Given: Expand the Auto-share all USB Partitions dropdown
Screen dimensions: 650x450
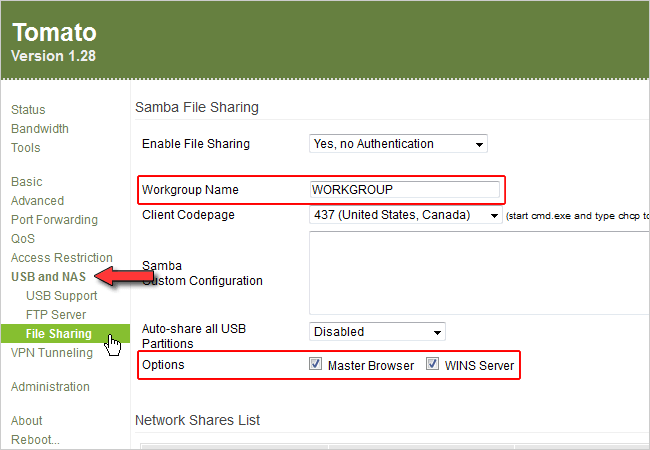Looking at the screenshot, I should [377, 332].
